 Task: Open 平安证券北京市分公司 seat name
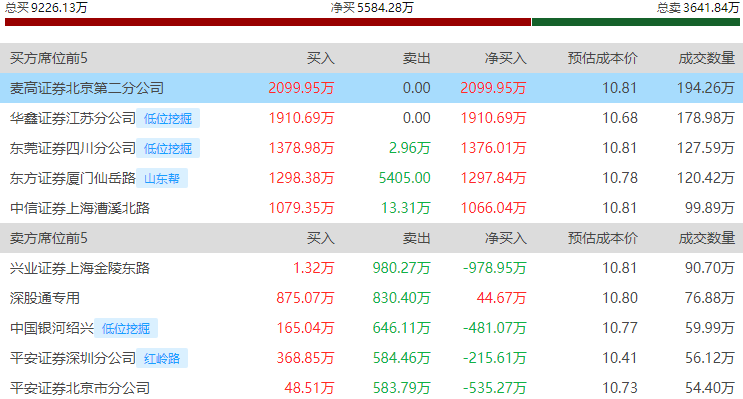tap(80, 388)
